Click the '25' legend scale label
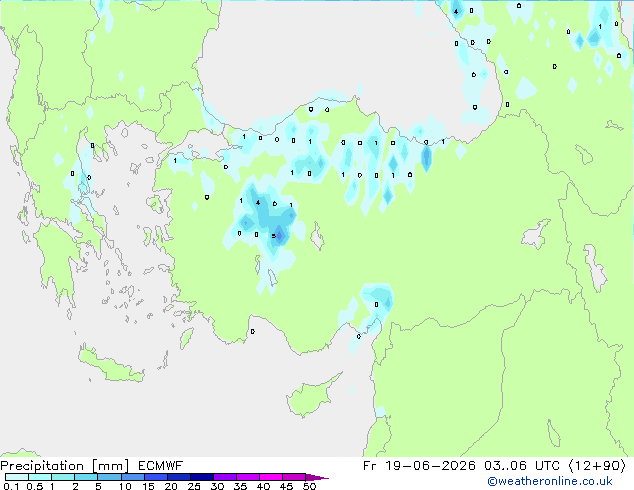The width and height of the screenshot is (634, 490). click(194, 486)
